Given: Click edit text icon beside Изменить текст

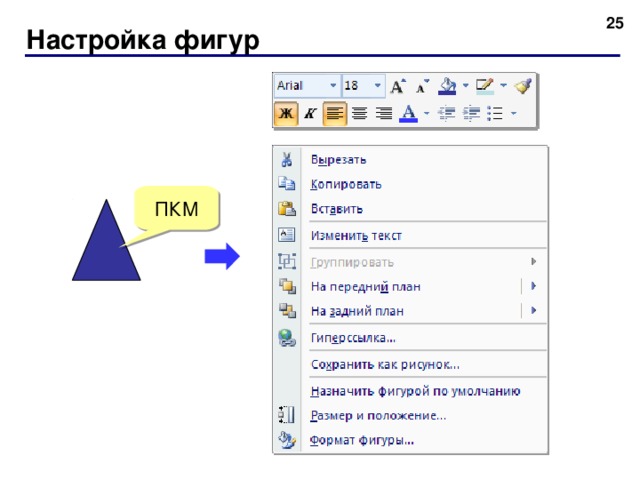Looking at the screenshot, I should coord(287,235).
